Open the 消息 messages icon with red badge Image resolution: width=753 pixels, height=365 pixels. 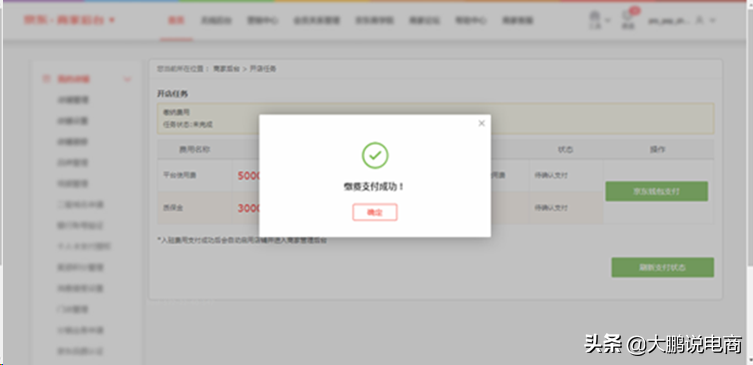(x=628, y=20)
